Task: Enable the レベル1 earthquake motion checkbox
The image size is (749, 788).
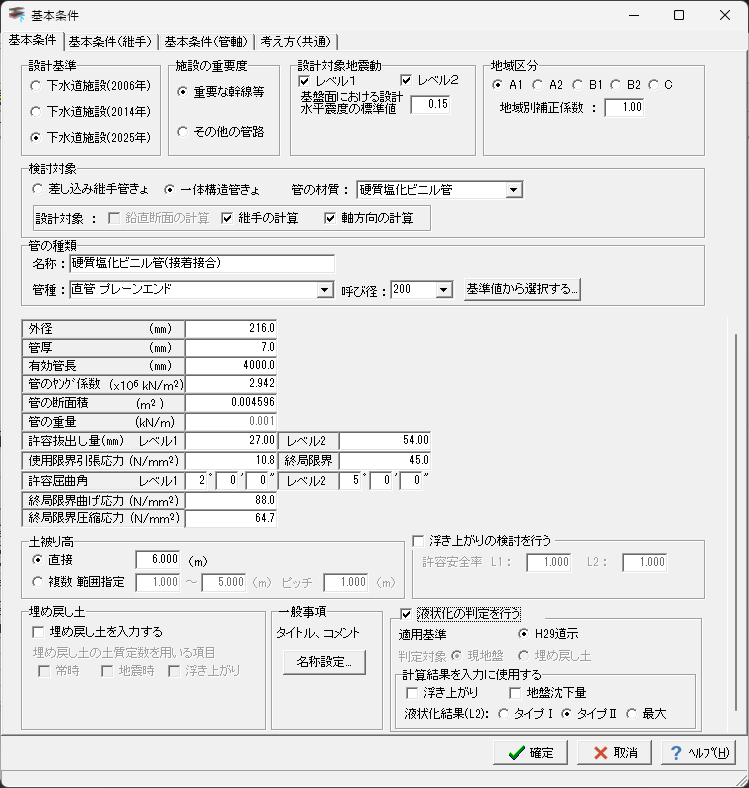Action: click(306, 80)
